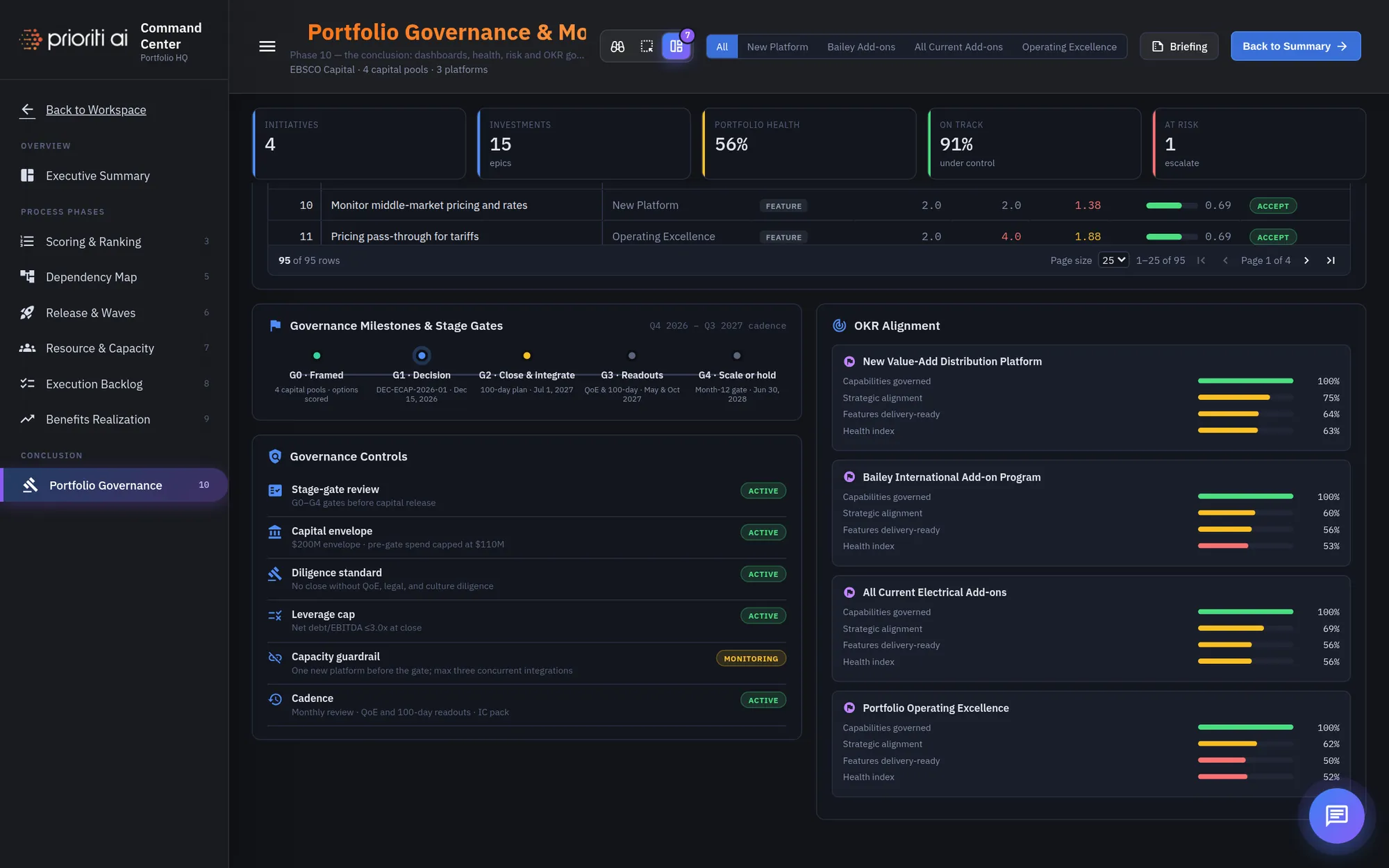Click the ACTIVE badge for Leverage cap
1389x868 pixels.
click(763, 616)
